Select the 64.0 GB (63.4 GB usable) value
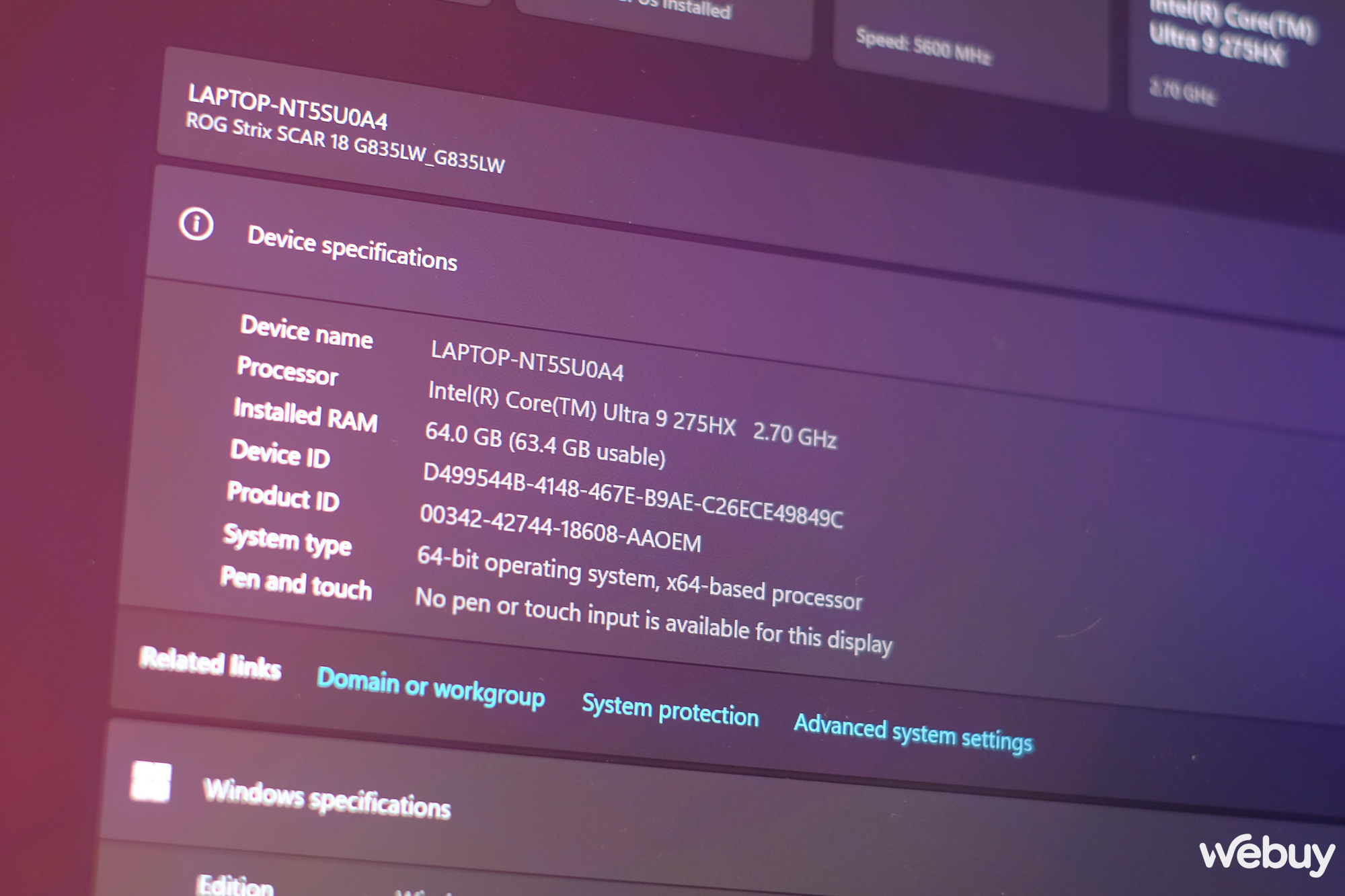1345x896 pixels. [545, 445]
